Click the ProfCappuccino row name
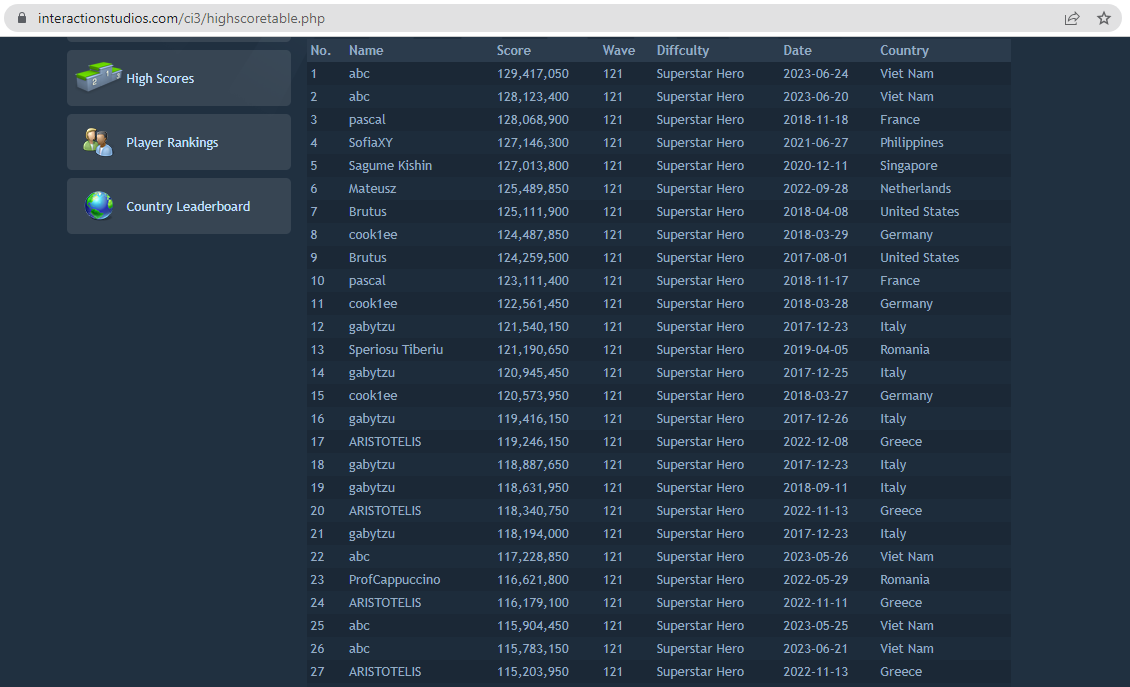 tap(394, 580)
